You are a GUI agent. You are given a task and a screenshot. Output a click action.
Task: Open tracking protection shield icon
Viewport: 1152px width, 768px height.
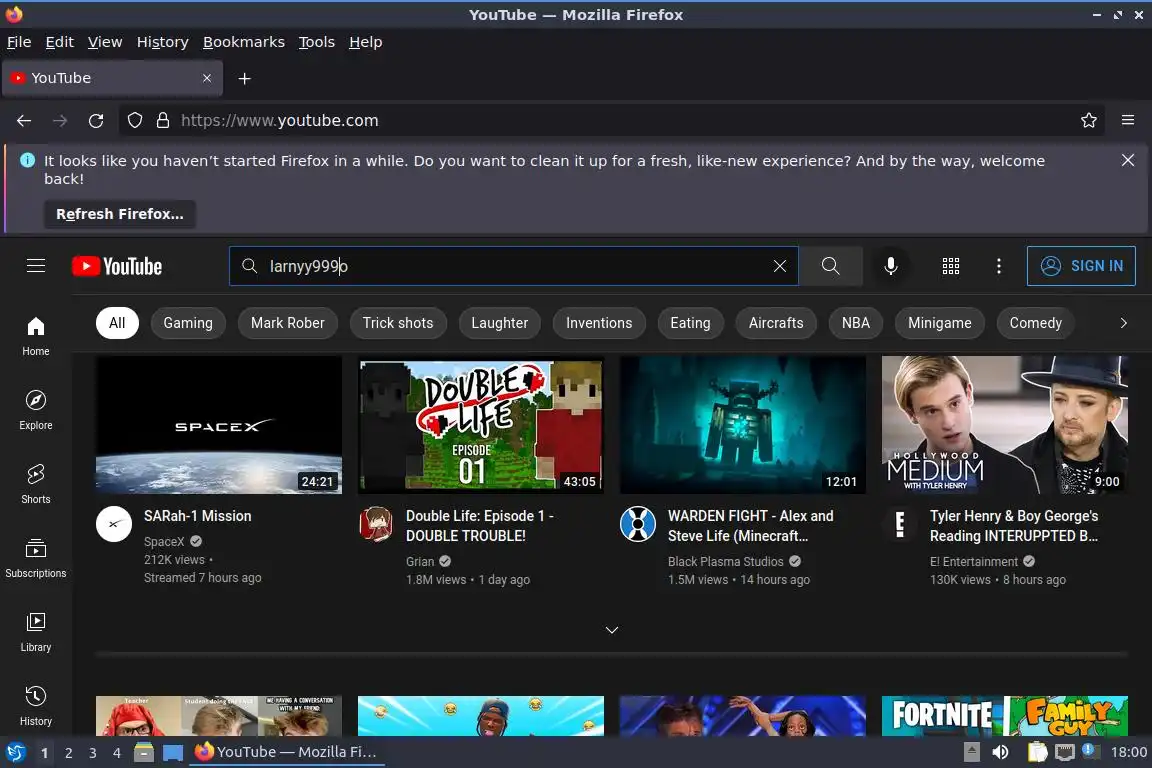tap(135, 121)
